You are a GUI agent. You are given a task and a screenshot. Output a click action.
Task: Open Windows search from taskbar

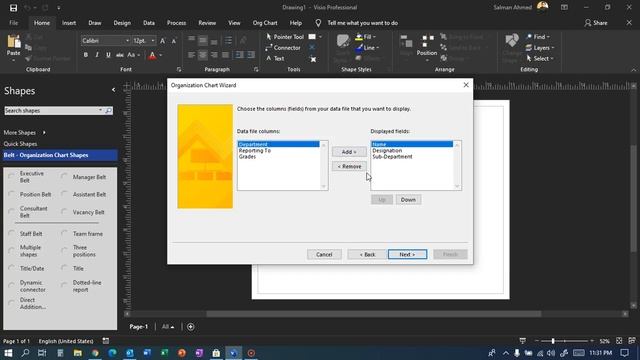[25, 353]
